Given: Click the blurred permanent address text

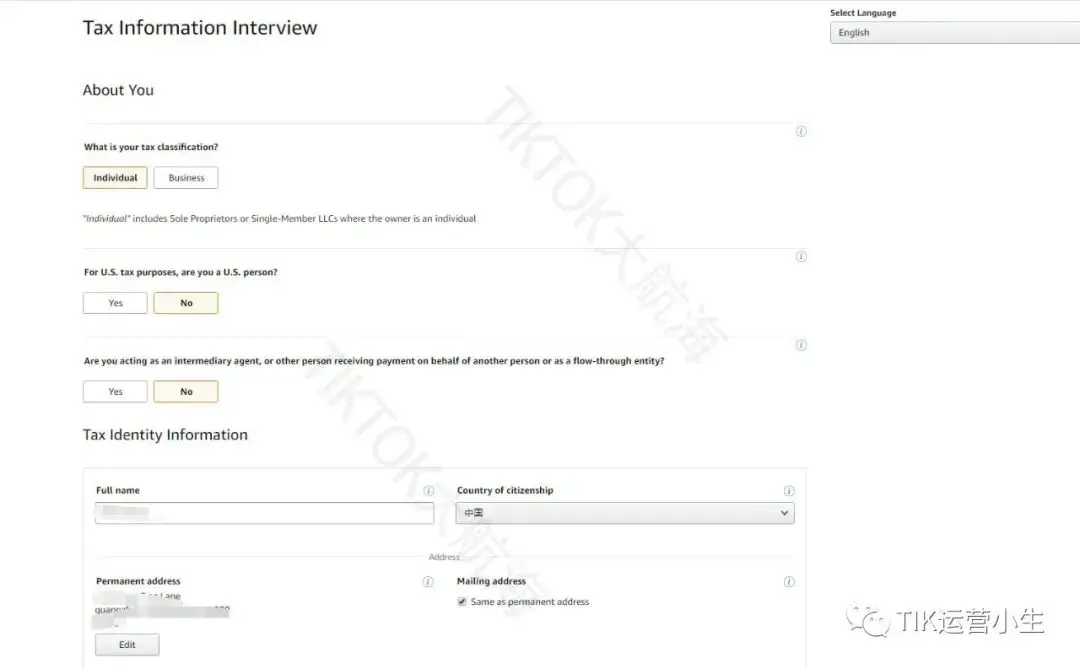Looking at the screenshot, I should (x=161, y=610).
